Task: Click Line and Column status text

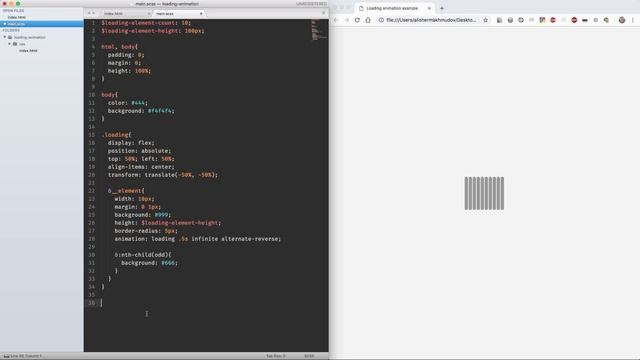Action: pos(26,356)
